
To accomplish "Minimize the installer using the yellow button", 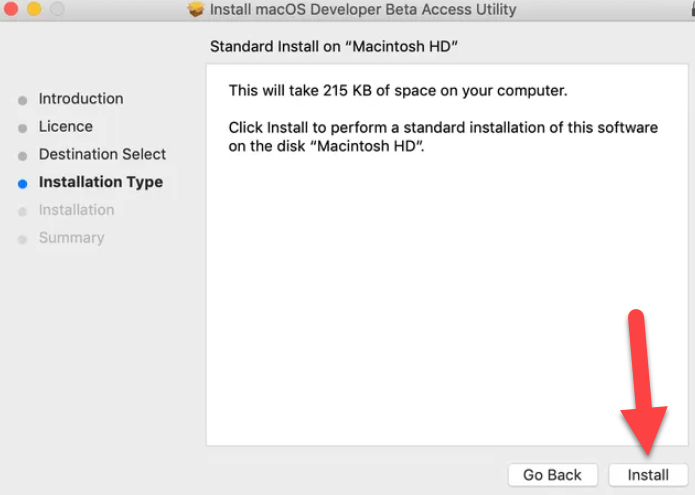I will tap(33, 9).
